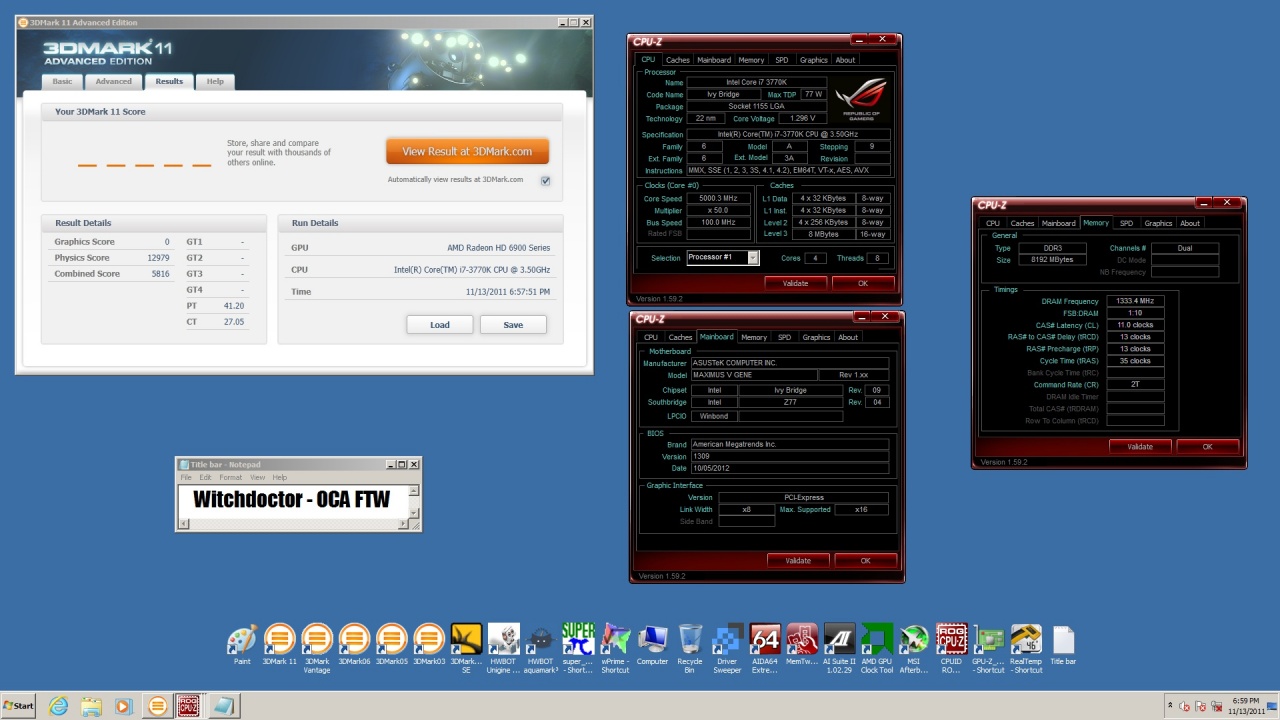Show hidden system tray icons

coord(1170,706)
